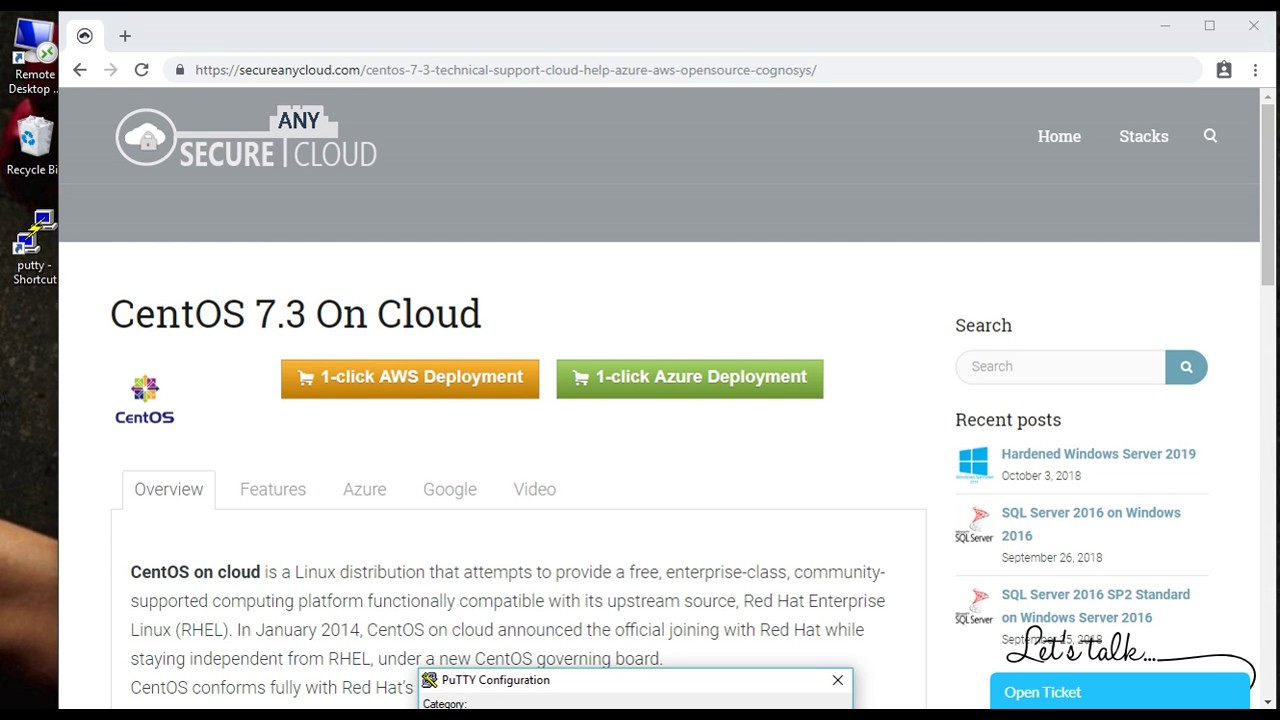
Task: Click the Open Ticket button
Action: point(1119,692)
